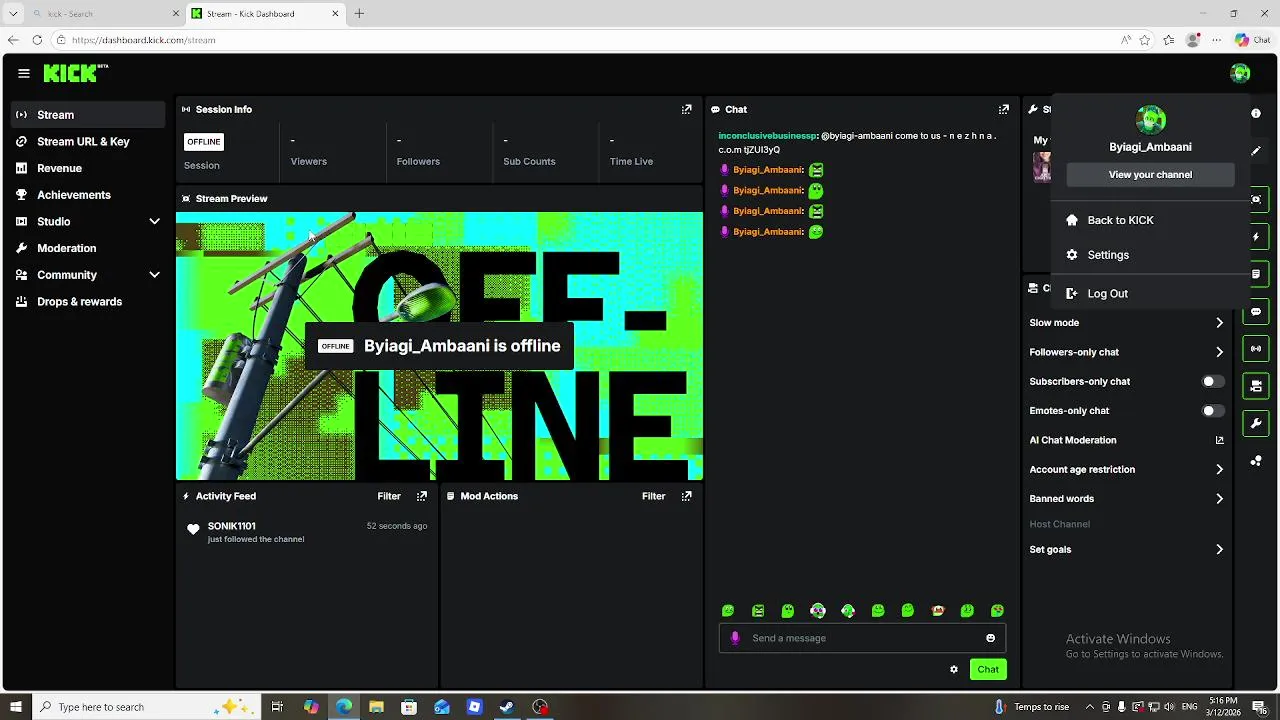Click the browser refresh button
The width and height of the screenshot is (1280, 720).
click(37, 40)
